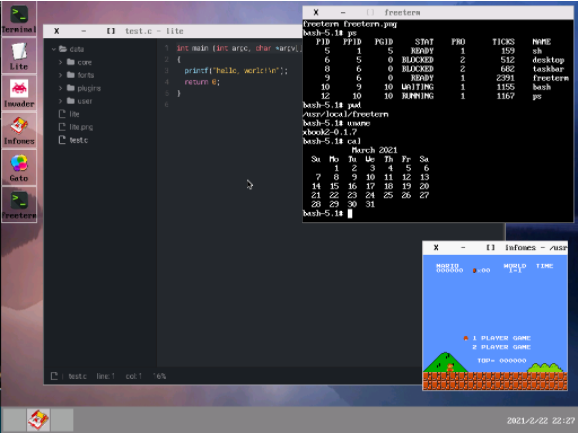Open the Gato app icon
Viewport: 578px width, 434px height.
[x=19, y=167]
